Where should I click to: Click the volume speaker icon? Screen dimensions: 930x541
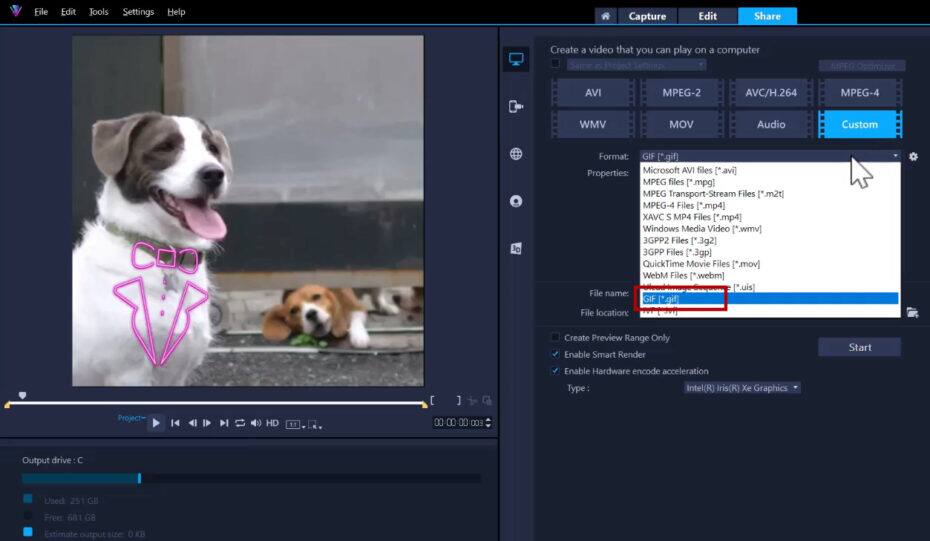pos(256,423)
